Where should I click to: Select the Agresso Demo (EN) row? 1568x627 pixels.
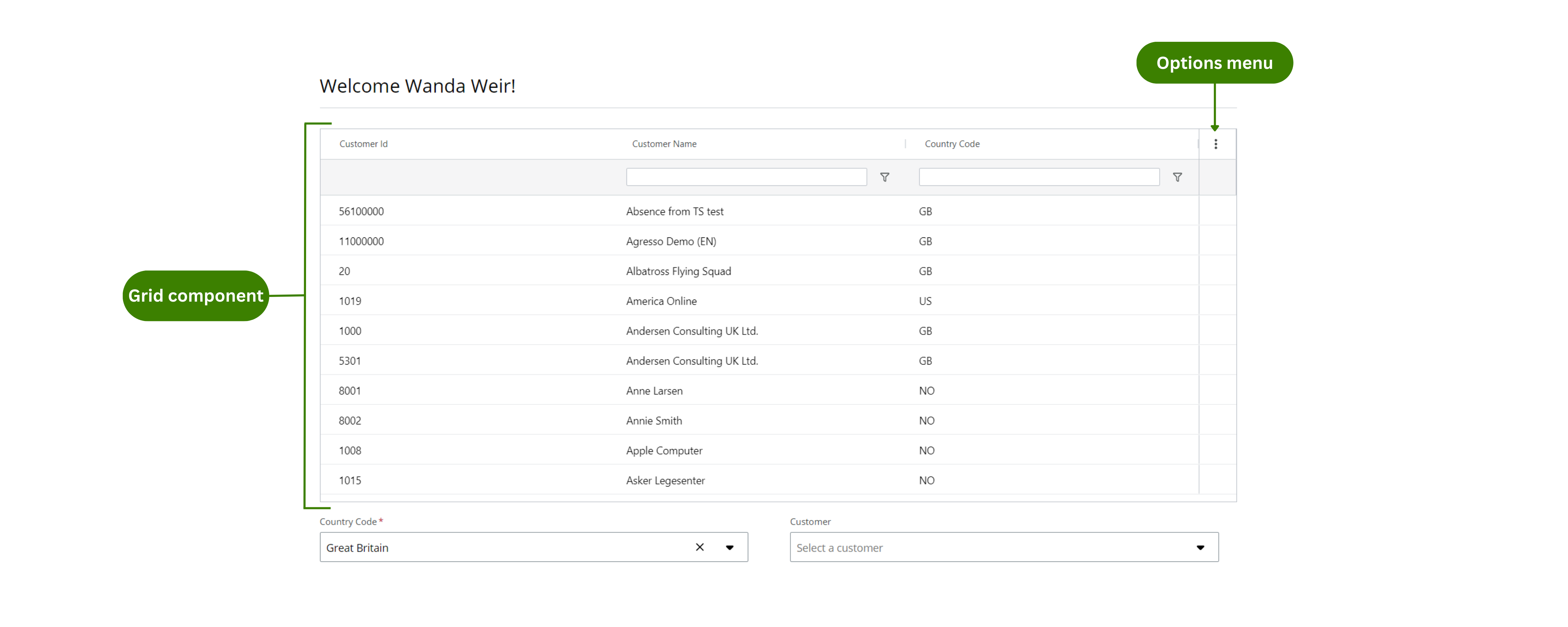[x=671, y=242]
